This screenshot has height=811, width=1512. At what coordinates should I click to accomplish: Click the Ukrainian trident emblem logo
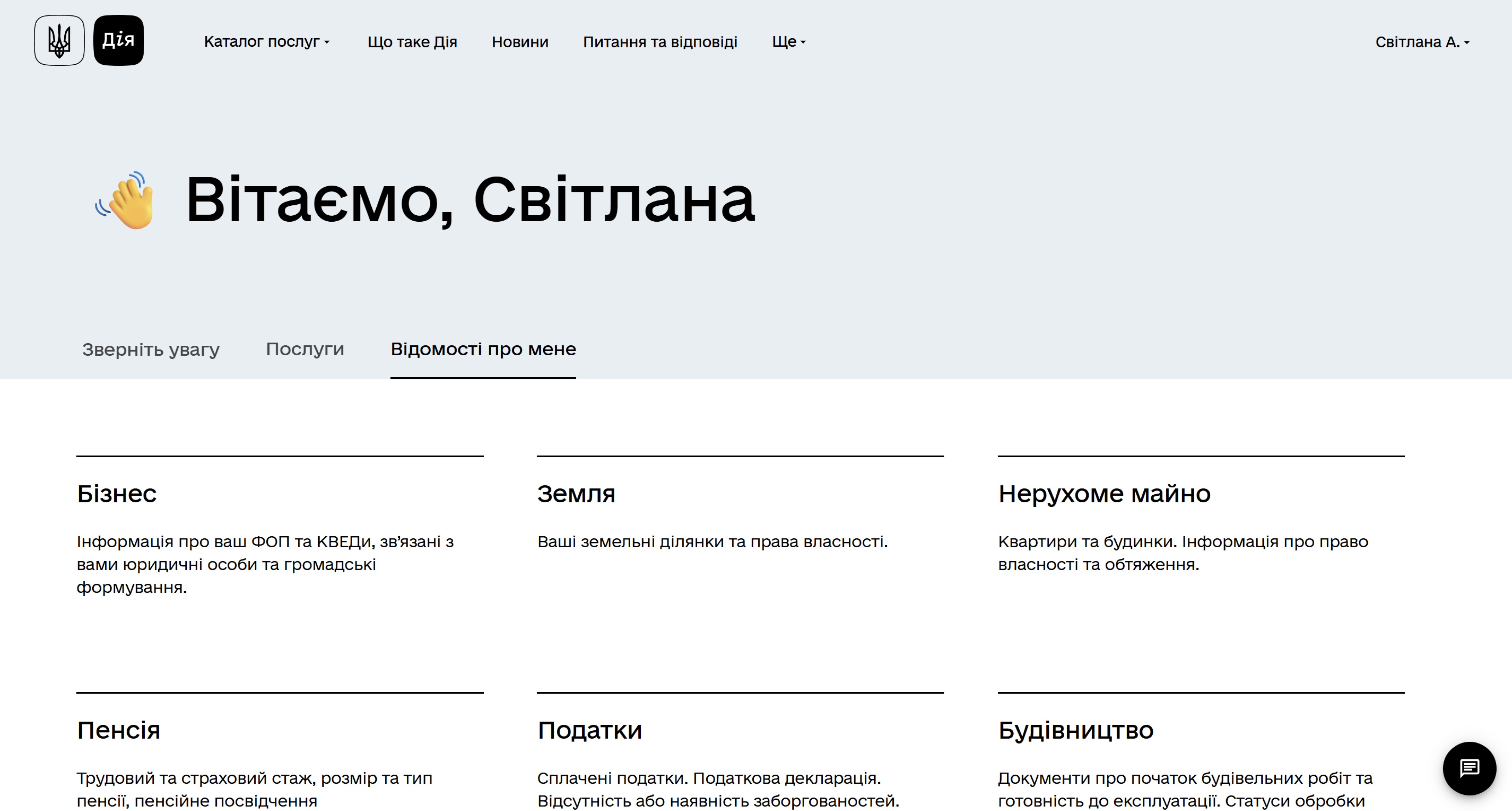click(x=59, y=41)
